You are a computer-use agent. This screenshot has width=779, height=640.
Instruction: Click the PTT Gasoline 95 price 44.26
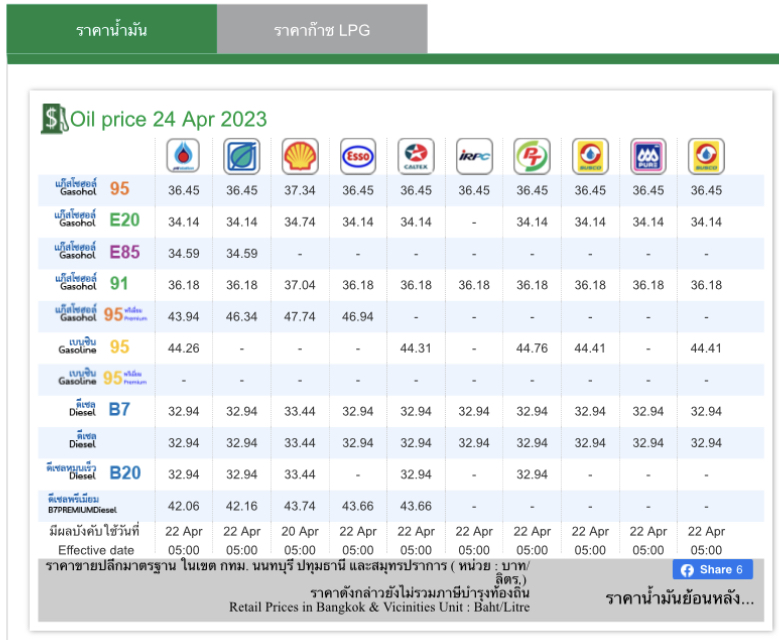click(183, 348)
